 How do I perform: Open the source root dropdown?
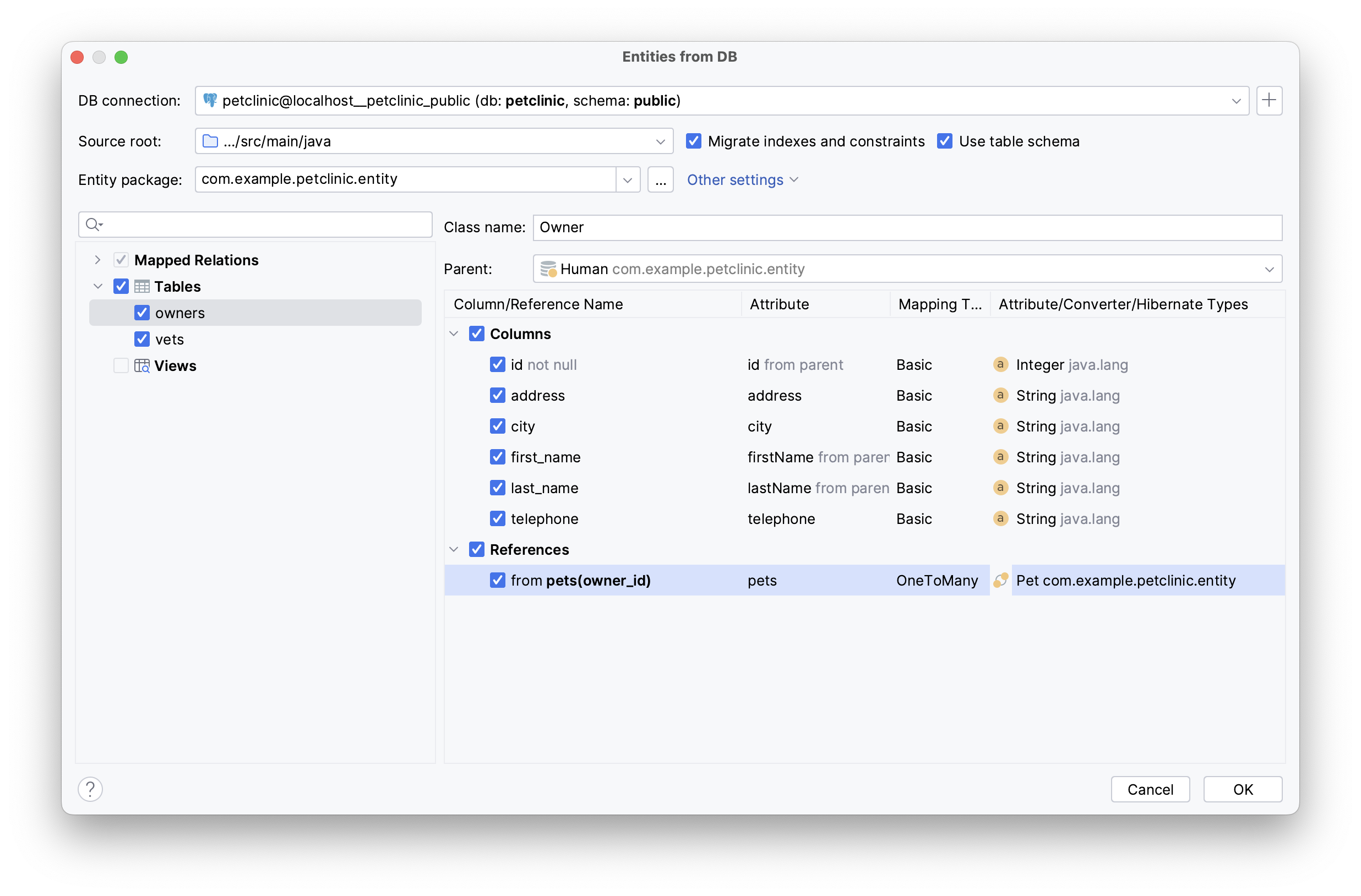pyautogui.click(x=660, y=140)
